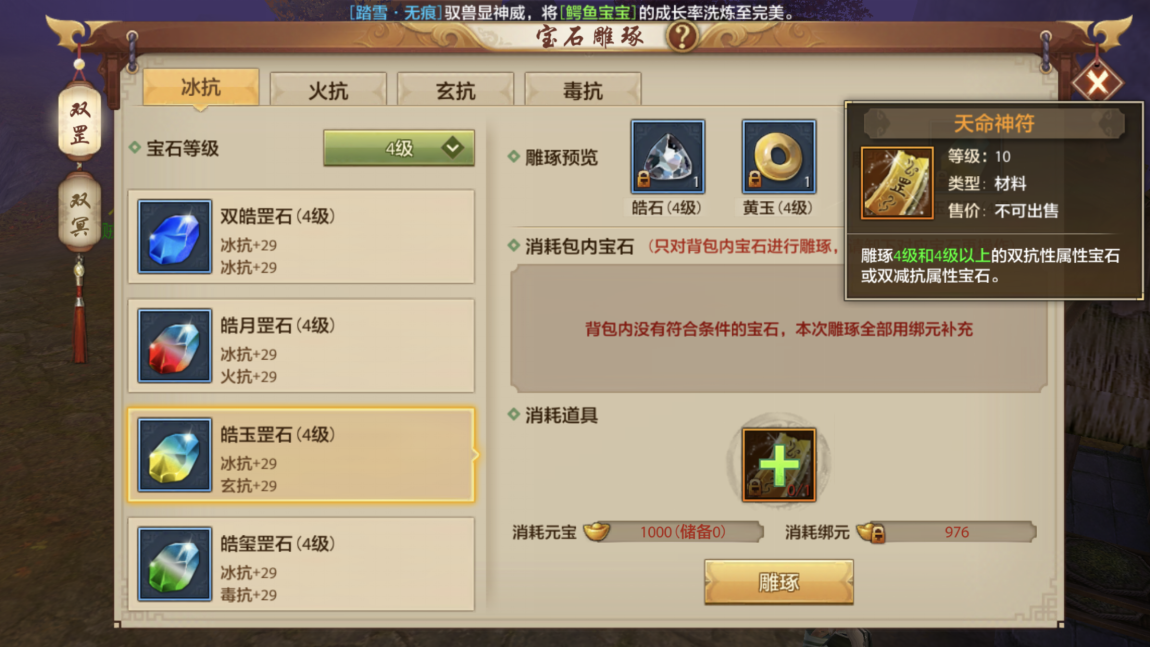Click the 双皓罡石 blue gem icon
Screen dimensions: 1150x647
(175, 236)
